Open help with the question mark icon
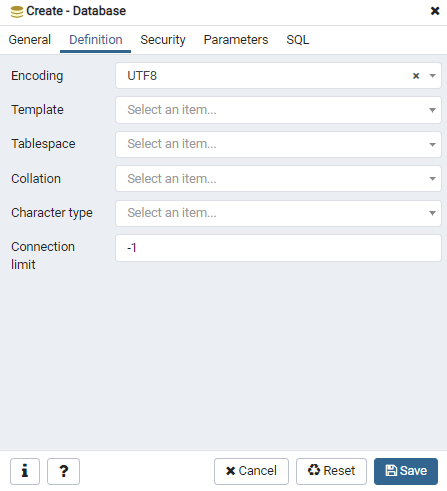Image resolution: width=447 pixels, height=491 pixels. tap(63, 471)
